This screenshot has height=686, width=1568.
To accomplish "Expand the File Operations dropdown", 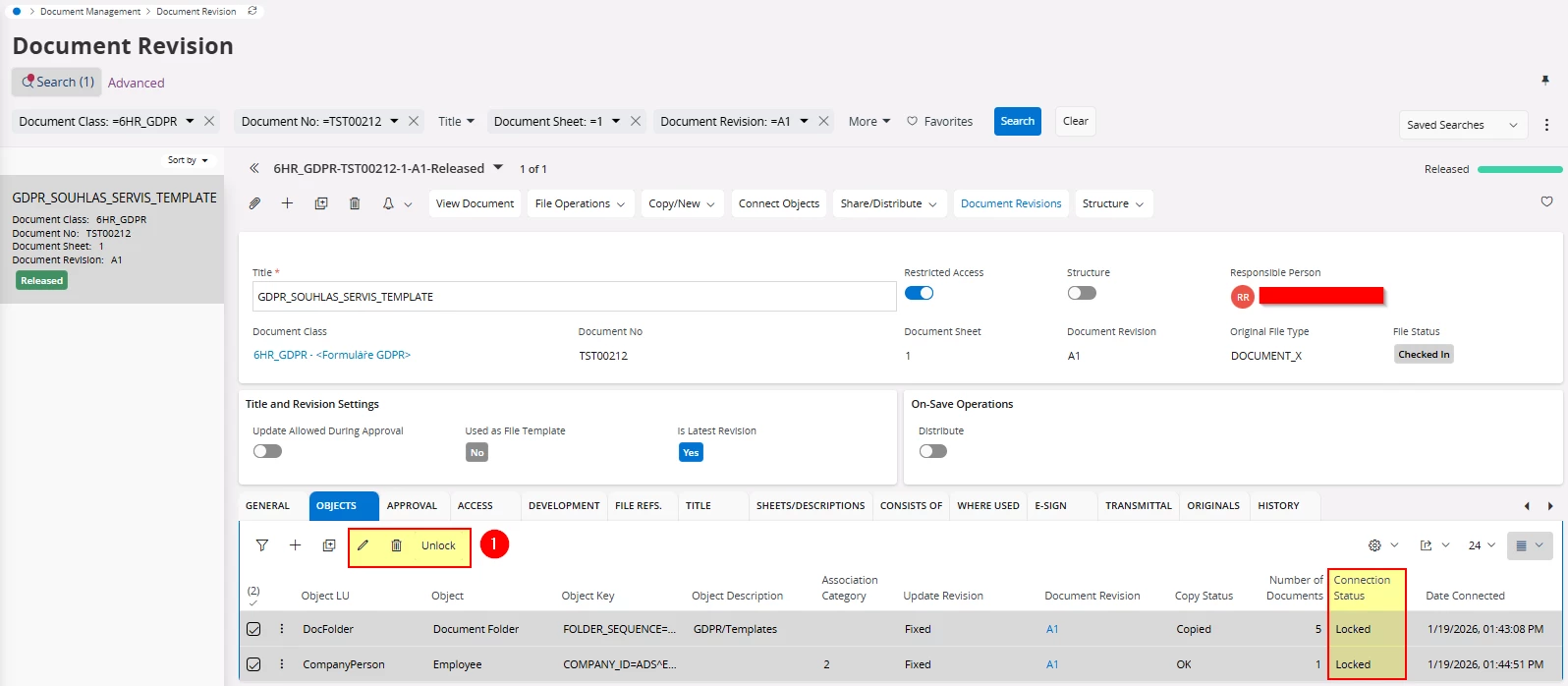I will point(580,203).
